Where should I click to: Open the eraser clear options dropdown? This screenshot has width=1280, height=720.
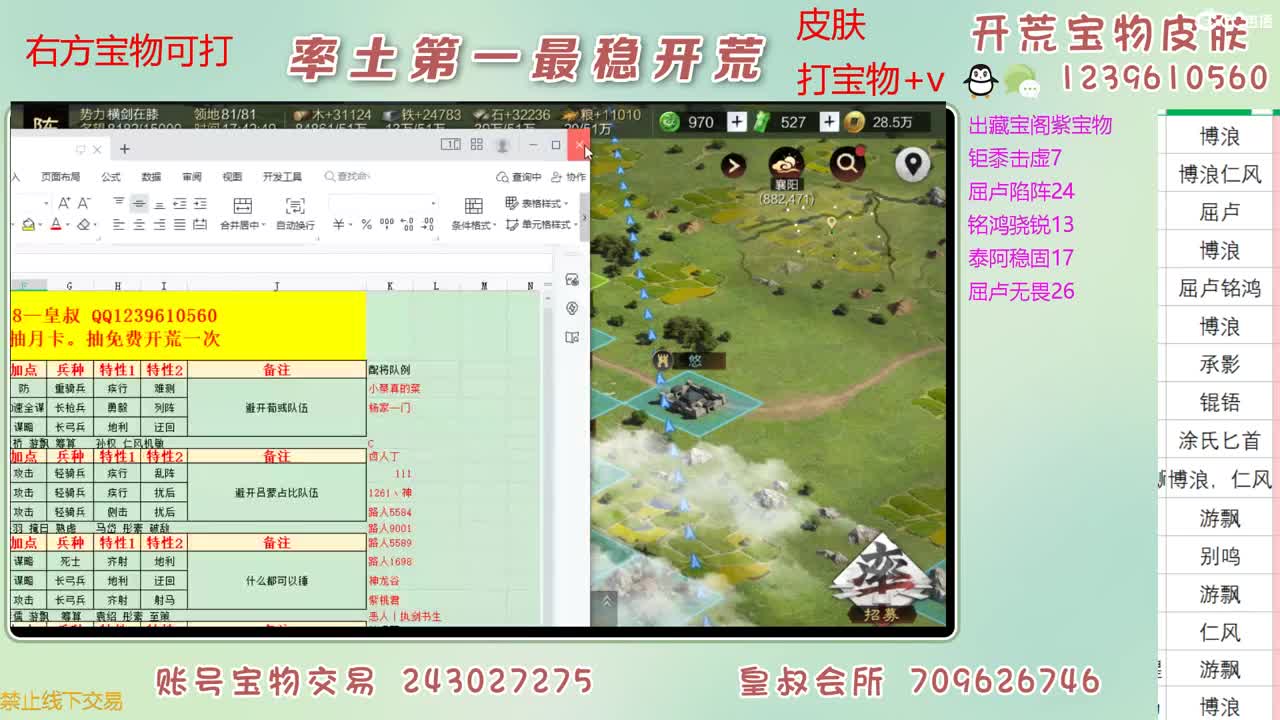click(x=96, y=226)
